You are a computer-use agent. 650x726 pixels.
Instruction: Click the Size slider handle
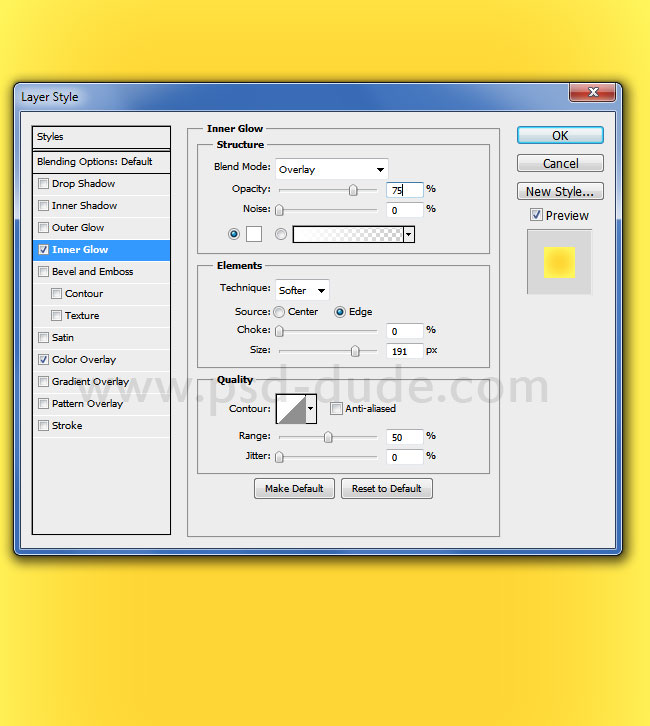[x=355, y=351]
